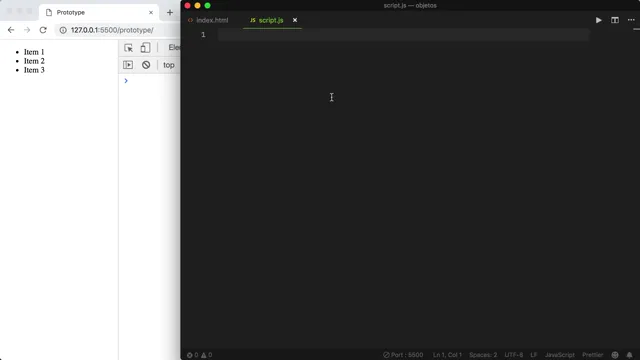
Task: Click Ln 1, Col 1 cursor position
Action: (x=447, y=355)
